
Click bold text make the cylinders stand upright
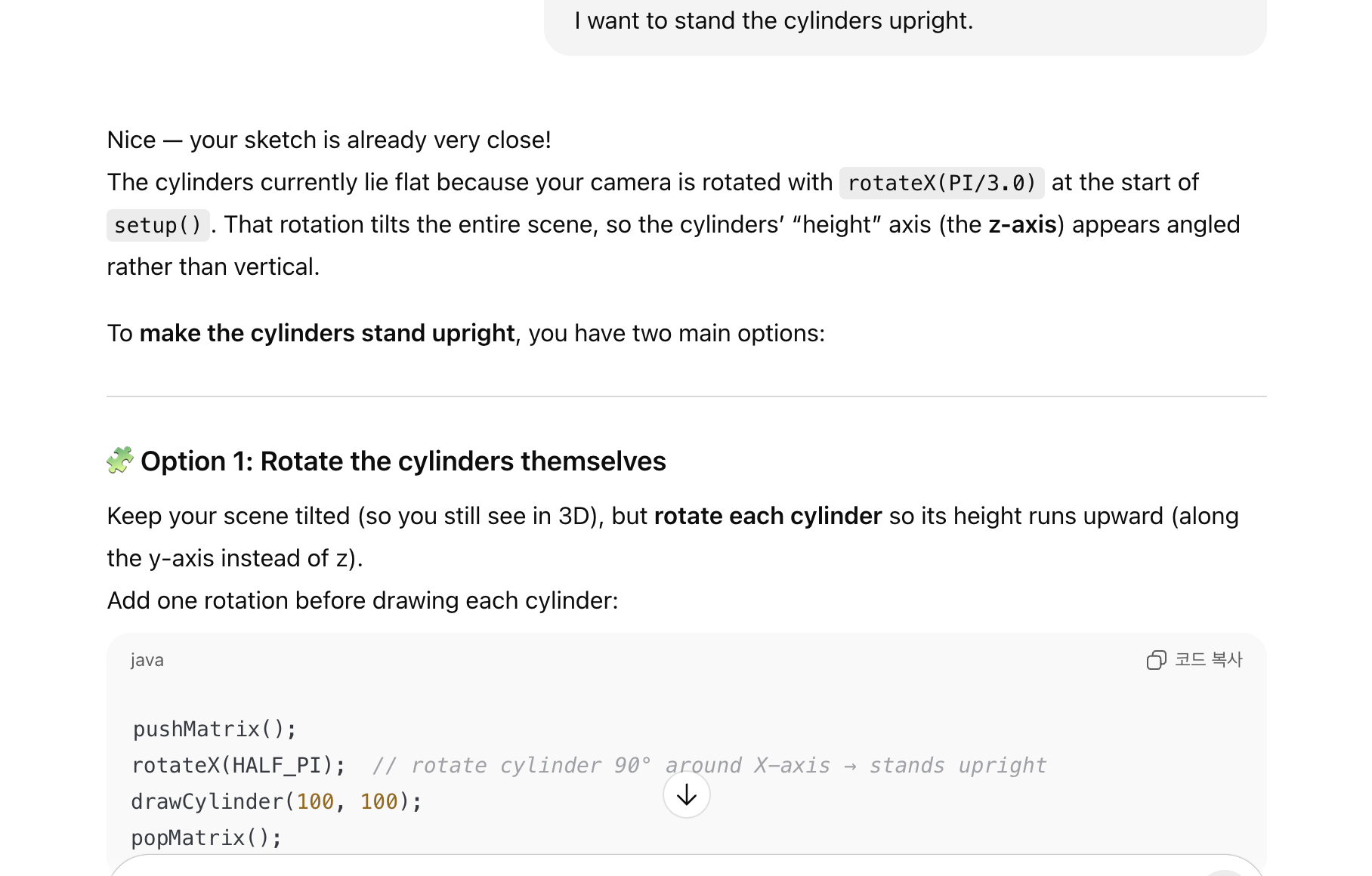coord(327,333)
